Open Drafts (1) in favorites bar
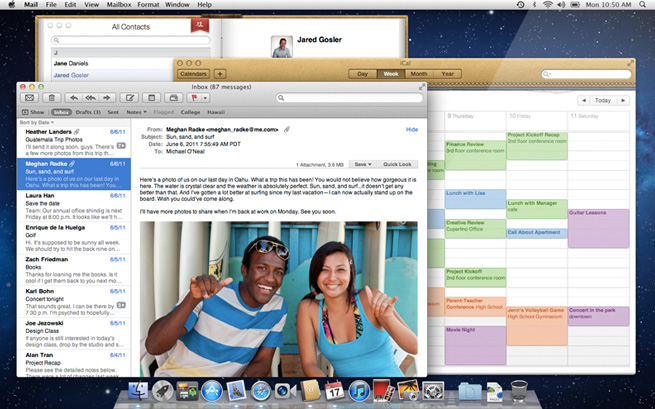 click(88, 112)
